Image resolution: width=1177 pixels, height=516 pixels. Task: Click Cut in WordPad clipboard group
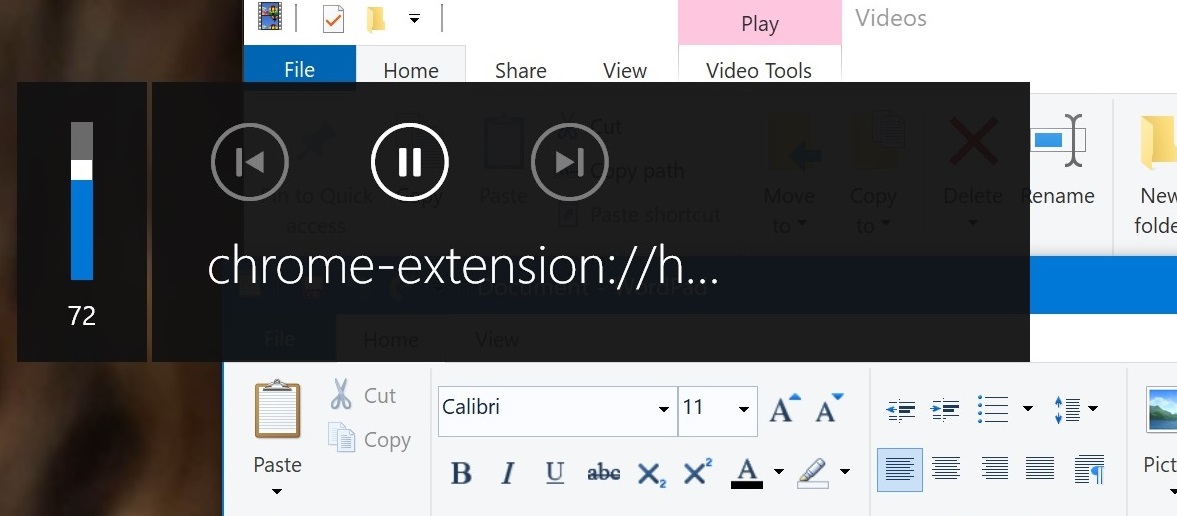[x=363, y=395]
